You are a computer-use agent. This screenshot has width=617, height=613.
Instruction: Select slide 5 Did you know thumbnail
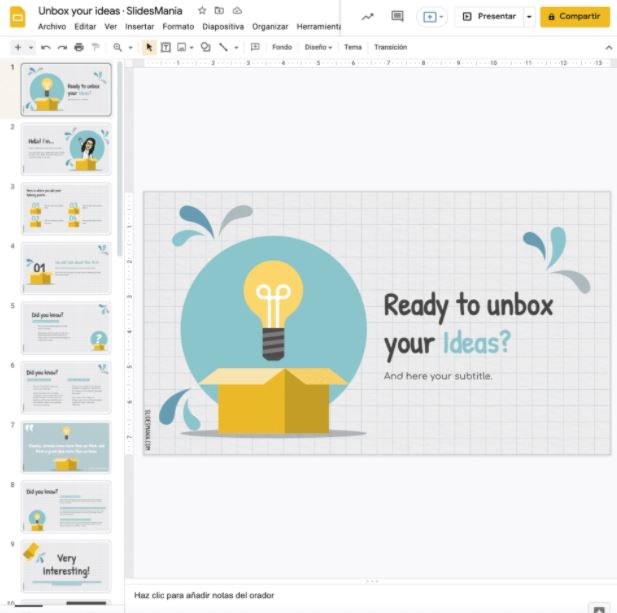[x=66, y=328]
